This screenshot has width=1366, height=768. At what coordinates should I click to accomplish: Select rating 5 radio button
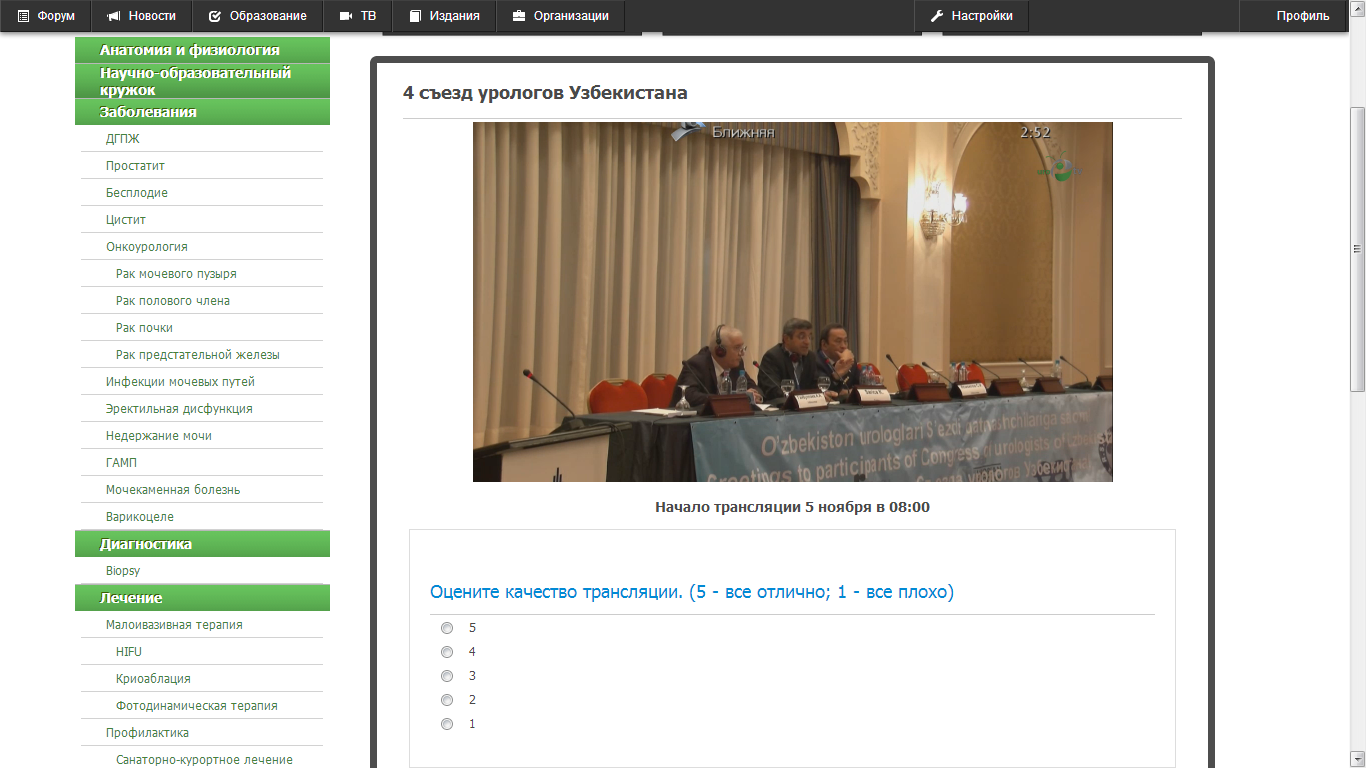pos(447,628)
